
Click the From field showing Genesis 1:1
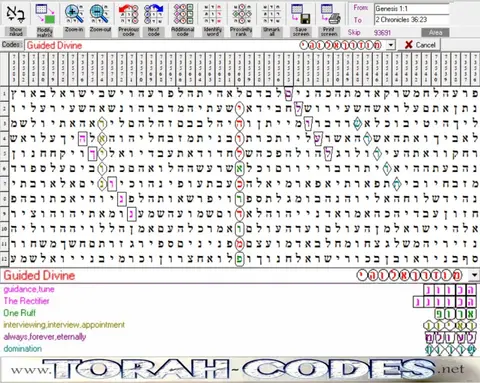(x=411, y=9)
